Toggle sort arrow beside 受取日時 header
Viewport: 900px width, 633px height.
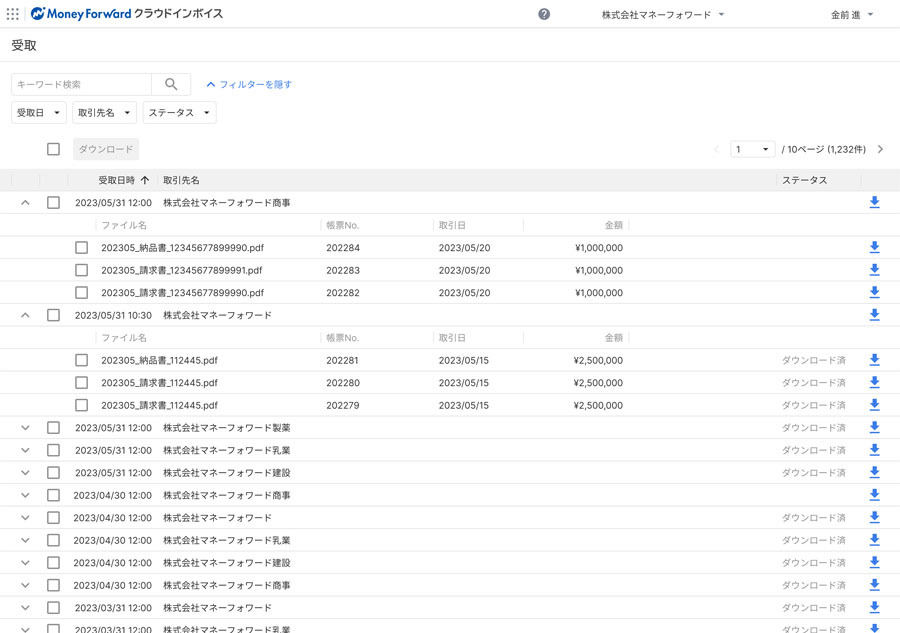tap(145, 180)
